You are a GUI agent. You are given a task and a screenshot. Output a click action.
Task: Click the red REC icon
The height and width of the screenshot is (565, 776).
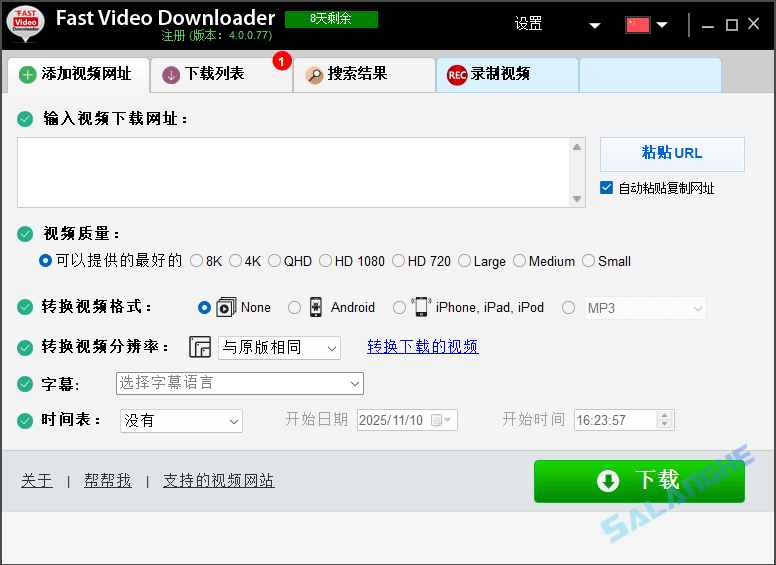[x=457, y=75]
